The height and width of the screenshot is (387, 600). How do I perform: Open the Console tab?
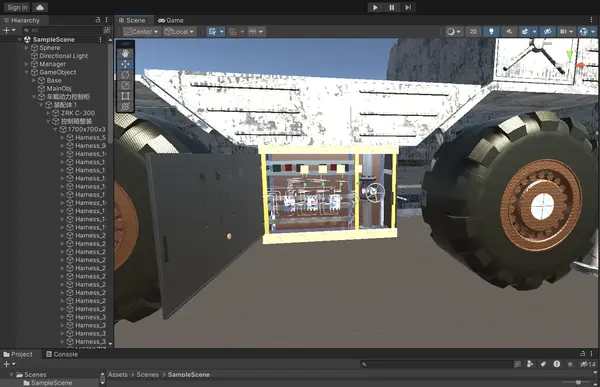(62, 354)
